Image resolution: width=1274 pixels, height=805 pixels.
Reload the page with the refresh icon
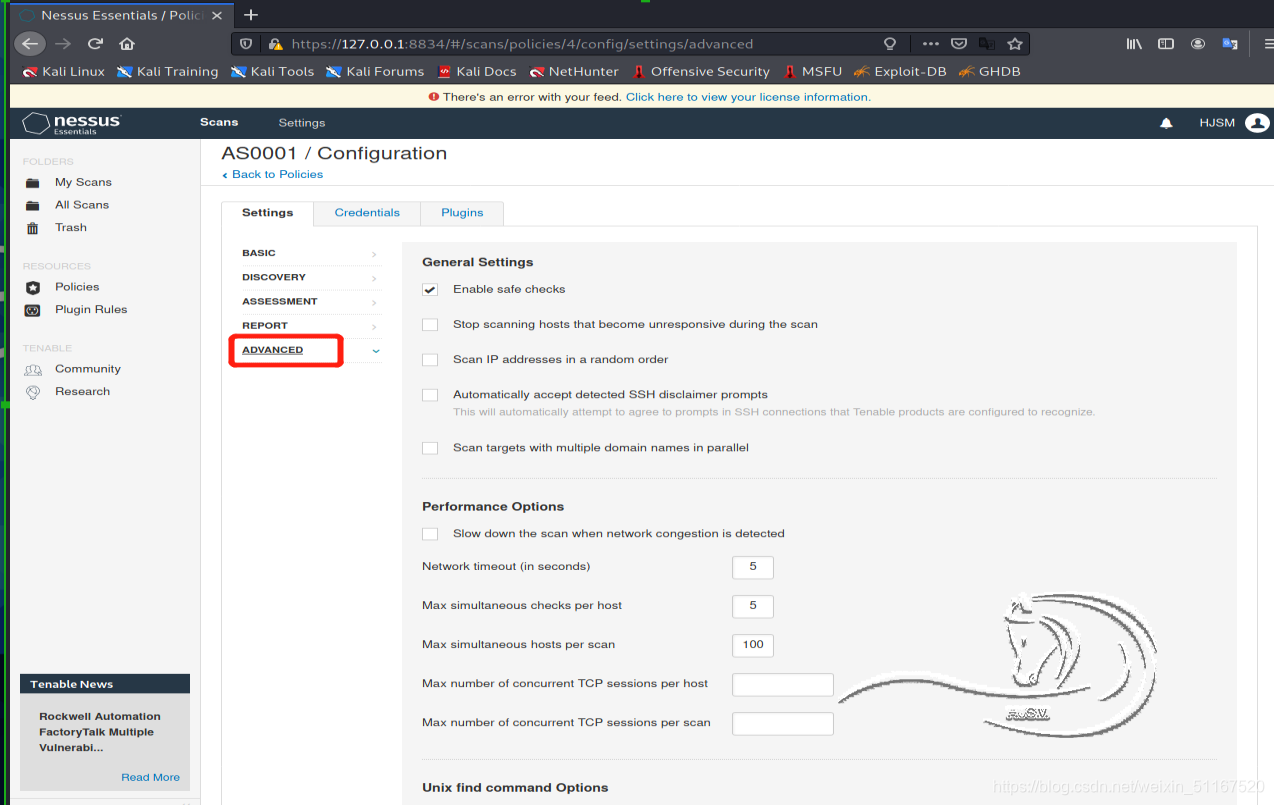pos(96,44)
